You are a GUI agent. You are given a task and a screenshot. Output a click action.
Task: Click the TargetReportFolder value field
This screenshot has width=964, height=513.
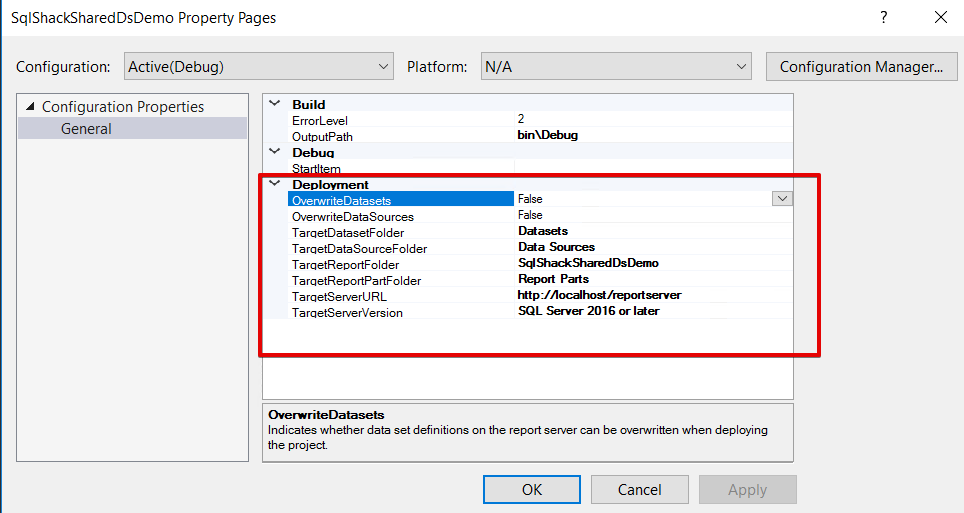click(x=652, y=263)
